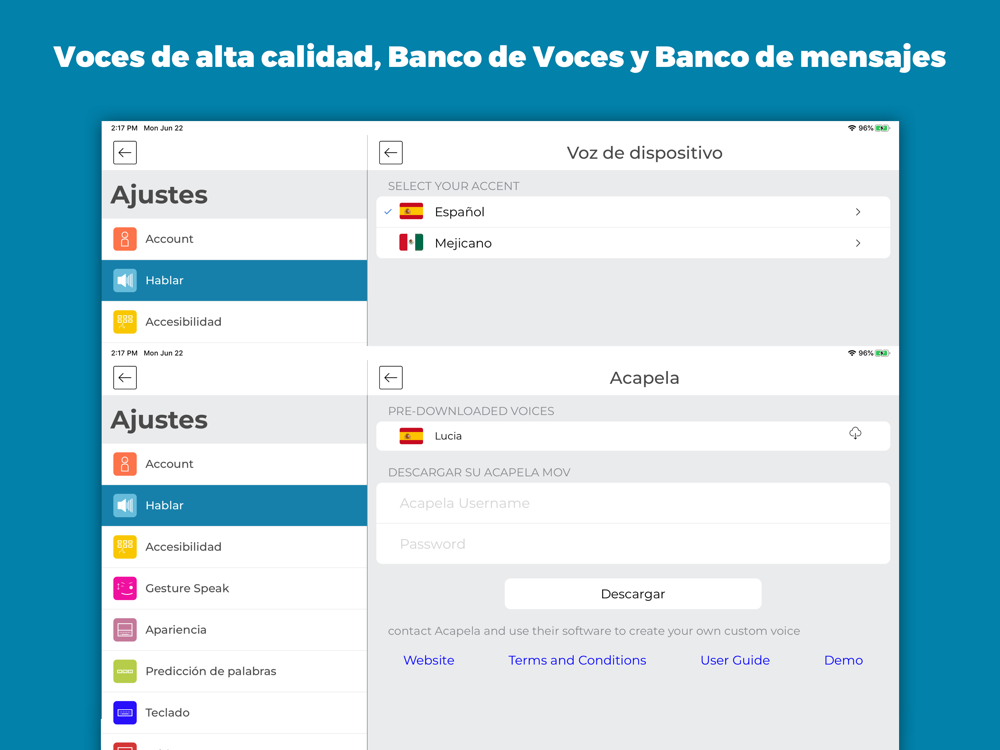Screen dimensions: 1000x750
Task: Click Hablar speaker icon in lower list
Action: [x=125, y=506]
